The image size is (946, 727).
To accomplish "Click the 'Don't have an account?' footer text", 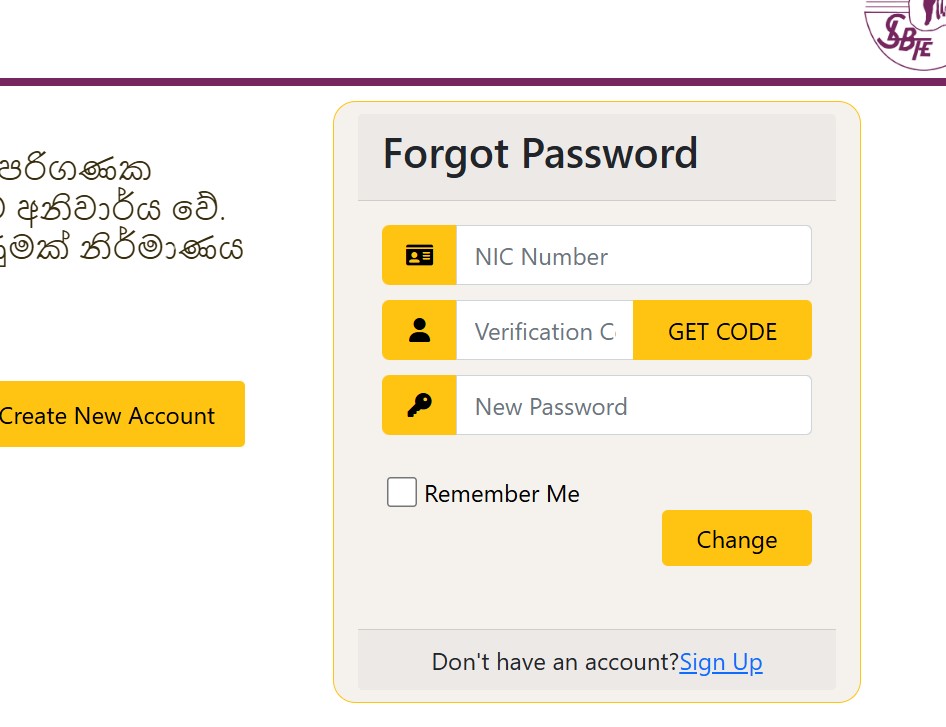I will click(556, 662).
